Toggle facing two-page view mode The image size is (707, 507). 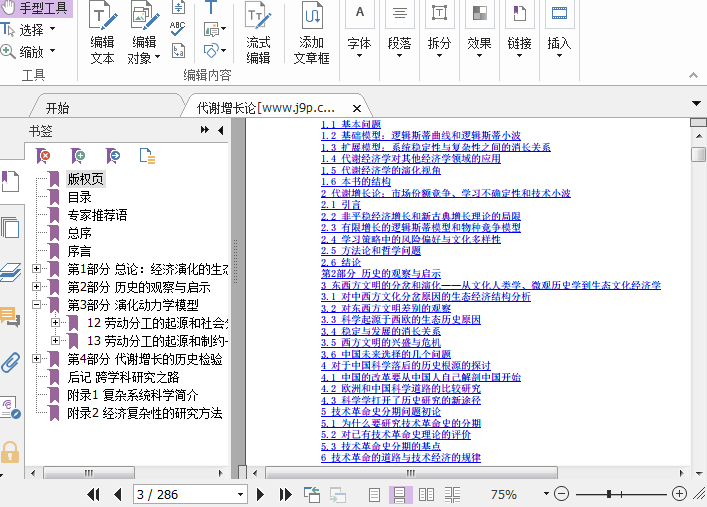click(x=427, y=494)
